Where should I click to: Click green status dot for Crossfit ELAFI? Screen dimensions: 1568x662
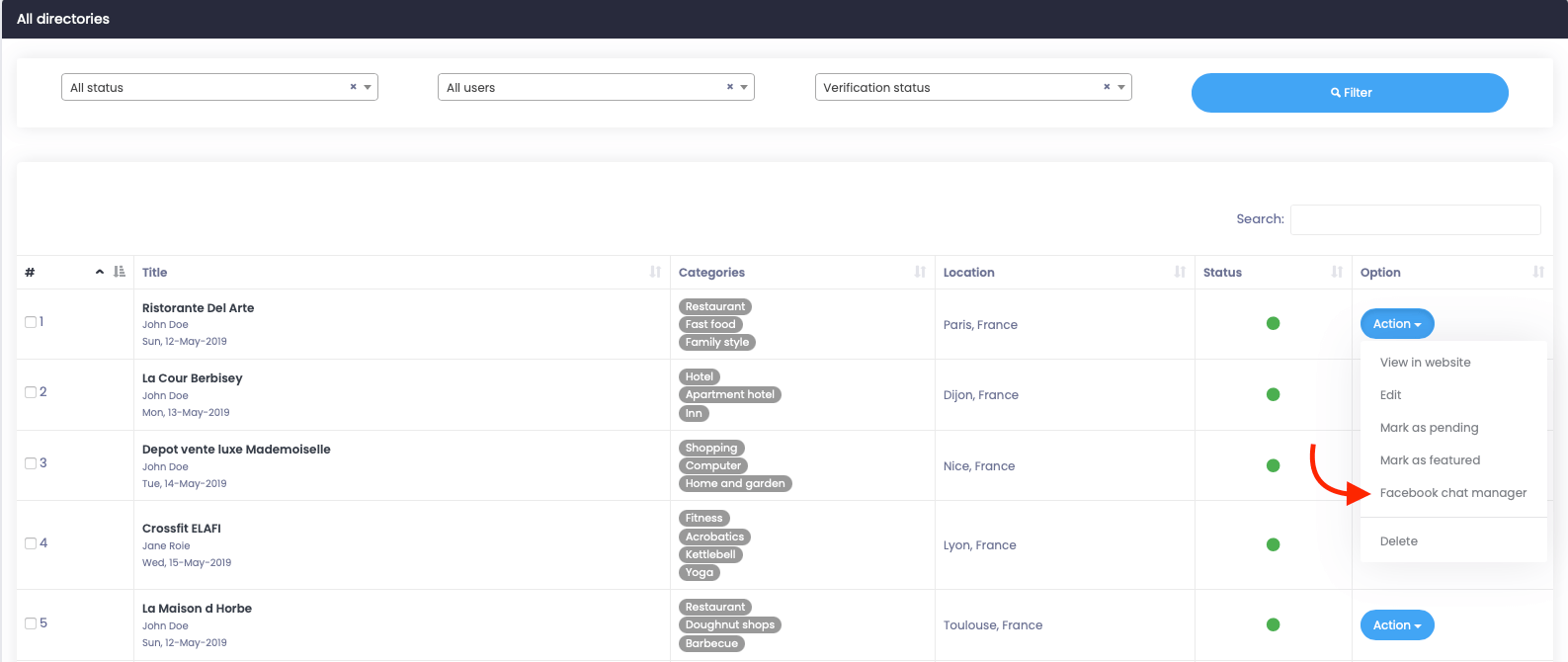pos(1273,544)
